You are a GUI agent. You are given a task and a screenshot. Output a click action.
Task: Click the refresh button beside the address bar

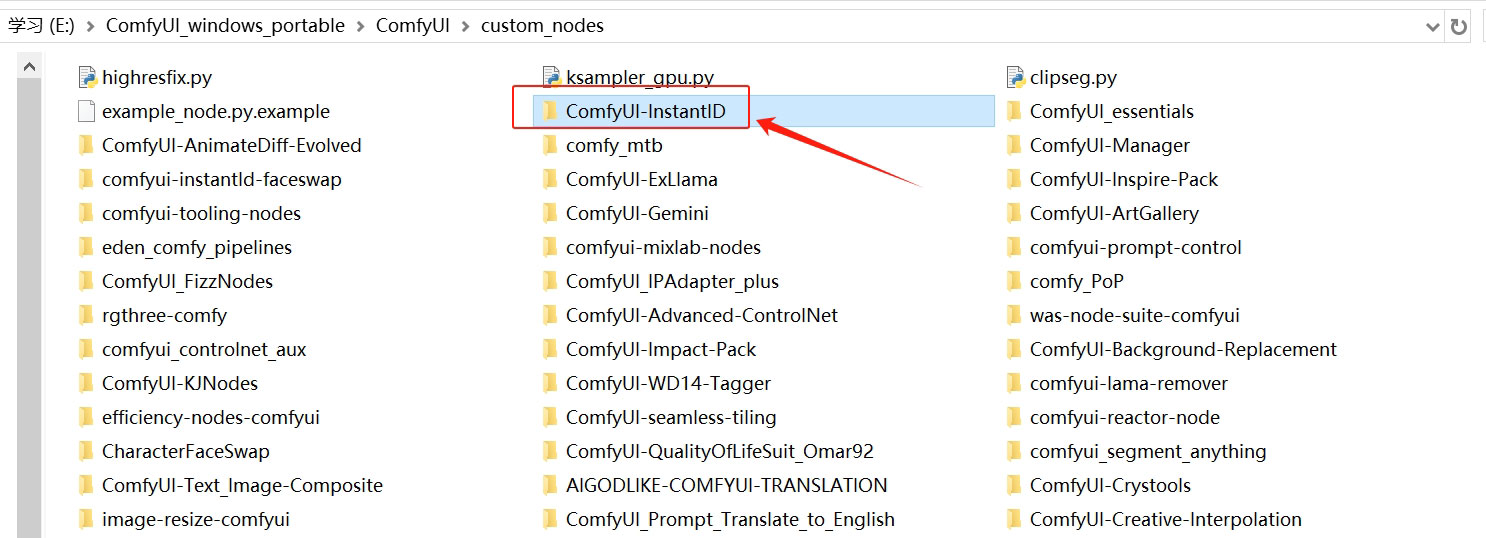(x=1459, y=26)
